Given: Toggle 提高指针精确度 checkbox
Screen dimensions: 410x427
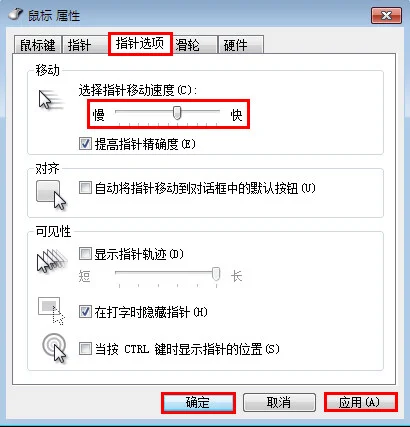Looking at the screenshot, I should tap(85, 144).
